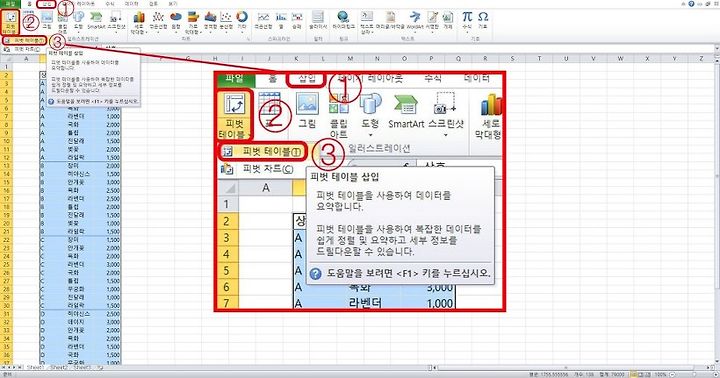Select row header 13 in the main sheet
Image resolution: width=720 pixels, height=378 pixels.
point(6,166)
